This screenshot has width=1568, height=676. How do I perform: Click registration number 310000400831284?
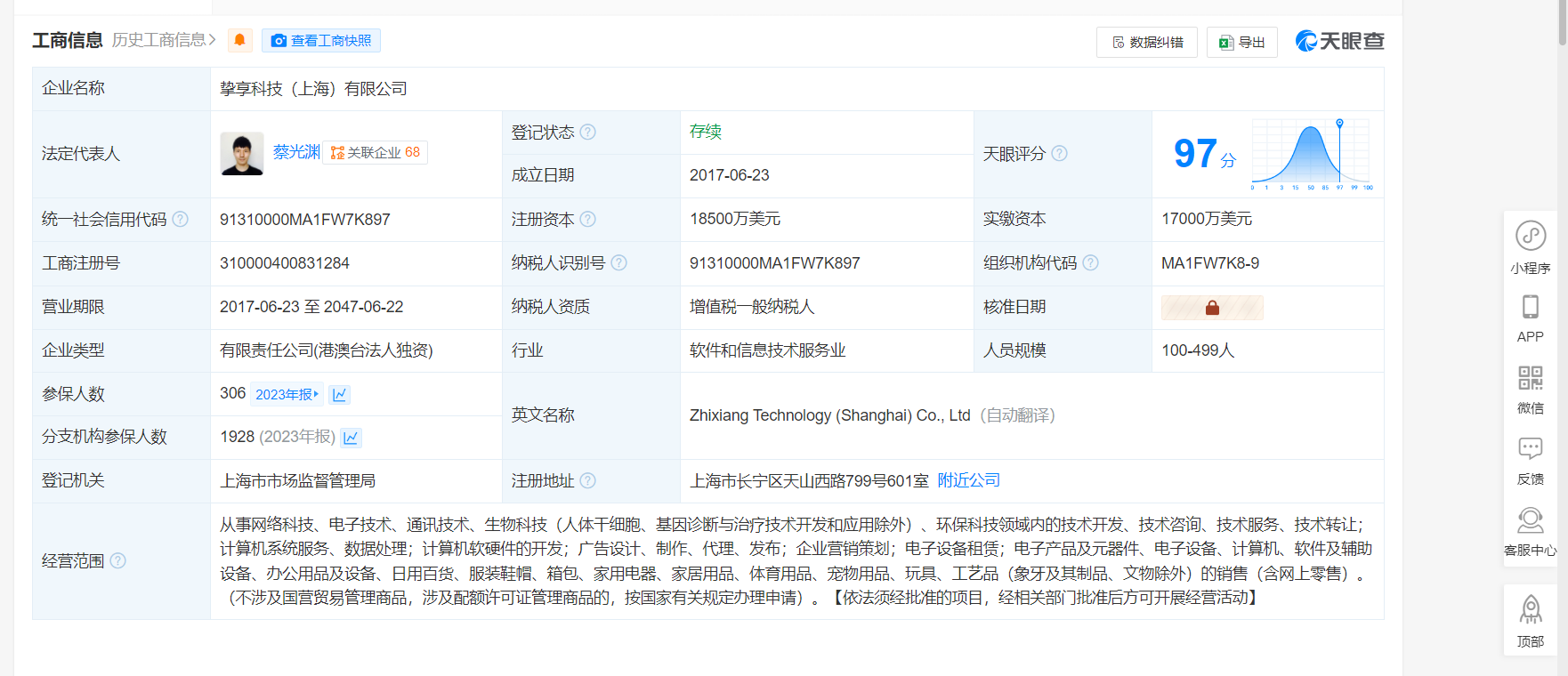pyautogui.click(x=285, y=262)
